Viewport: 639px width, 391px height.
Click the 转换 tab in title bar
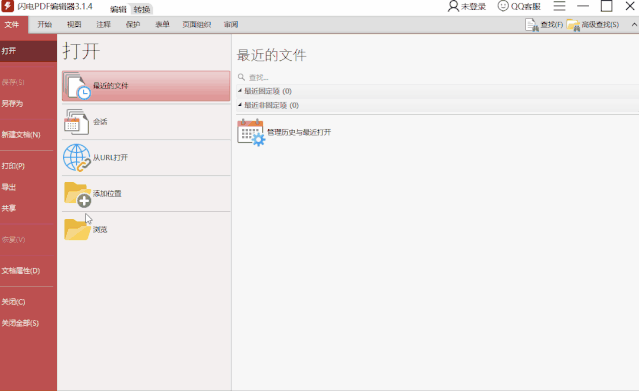[x=142, y=9]
